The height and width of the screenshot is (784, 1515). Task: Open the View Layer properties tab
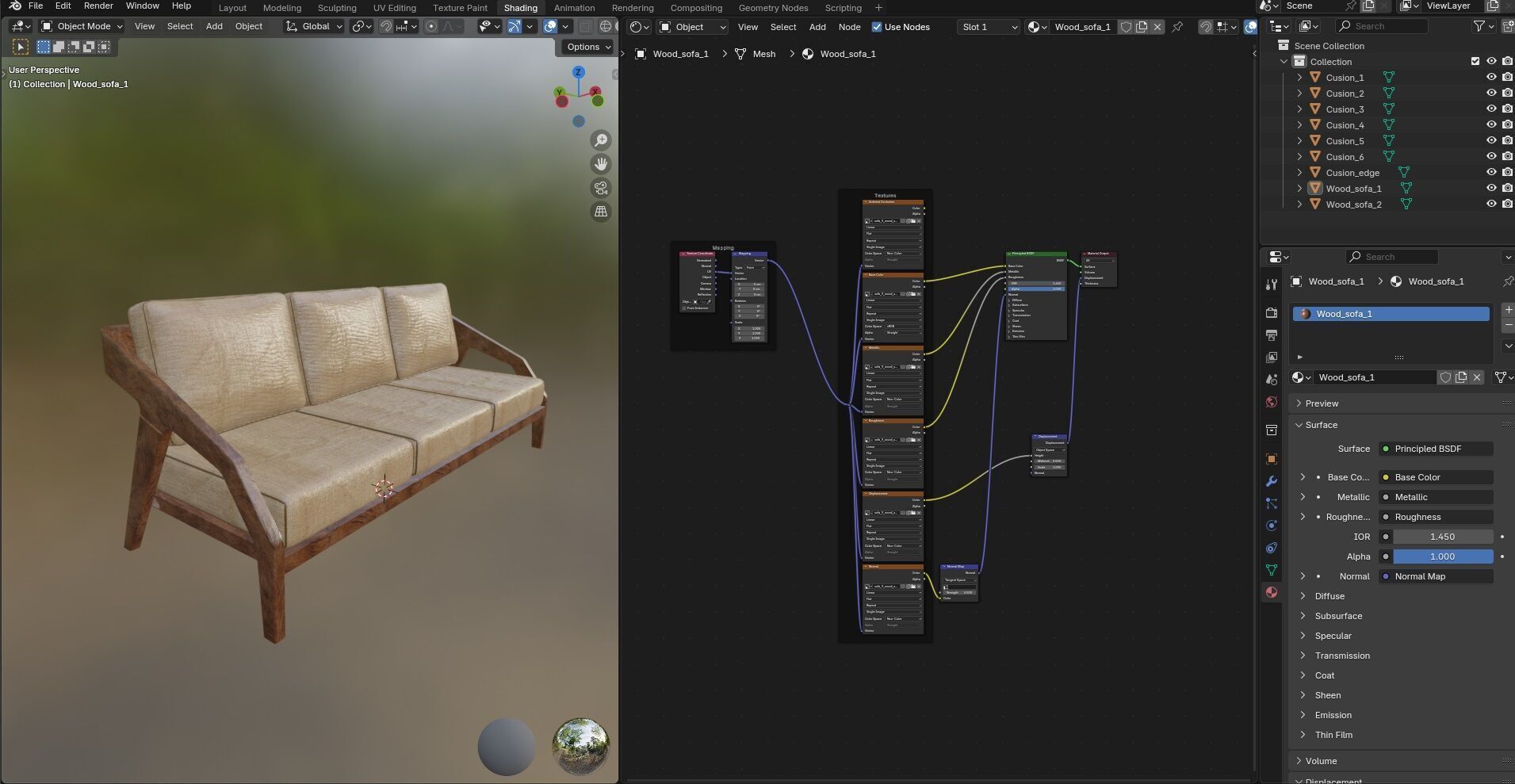tap(1272, 357)
